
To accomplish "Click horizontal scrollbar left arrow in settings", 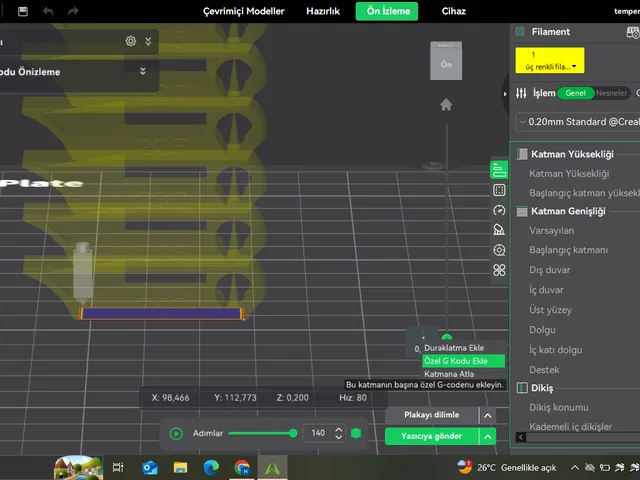I will [x=520, y=437].
